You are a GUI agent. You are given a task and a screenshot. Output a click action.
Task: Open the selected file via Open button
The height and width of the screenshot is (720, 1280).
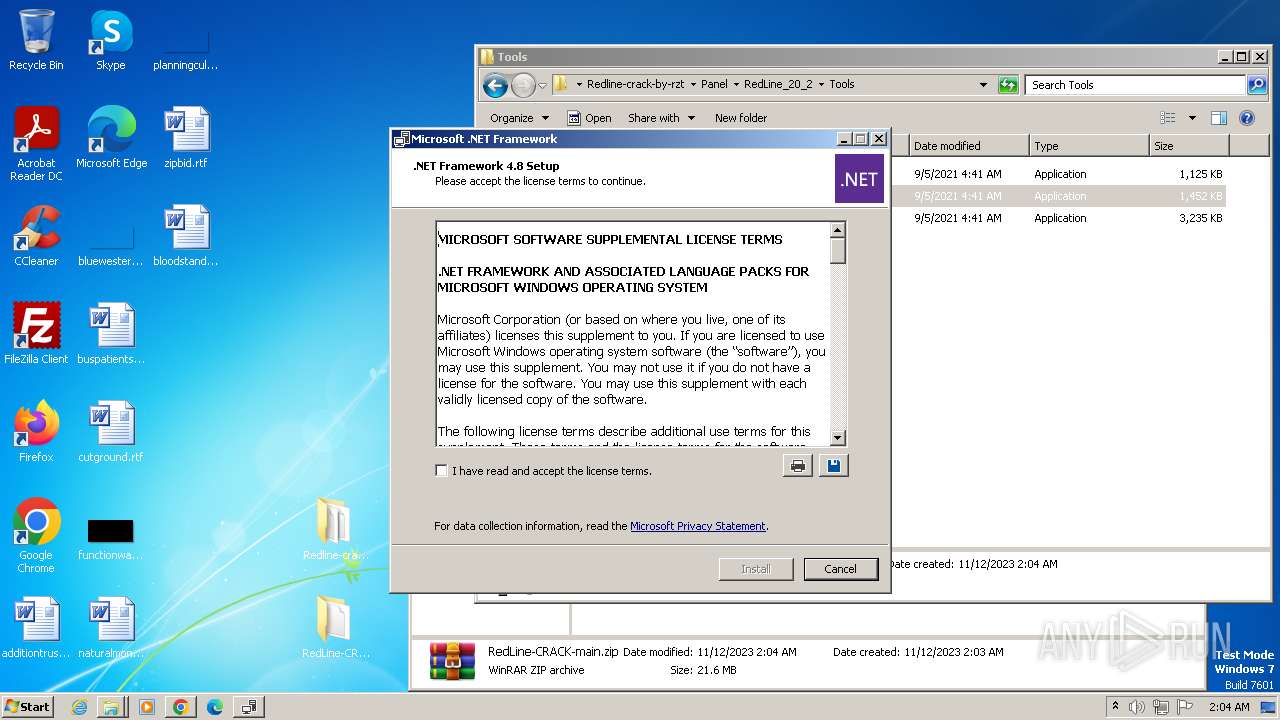tap(590, 118)
